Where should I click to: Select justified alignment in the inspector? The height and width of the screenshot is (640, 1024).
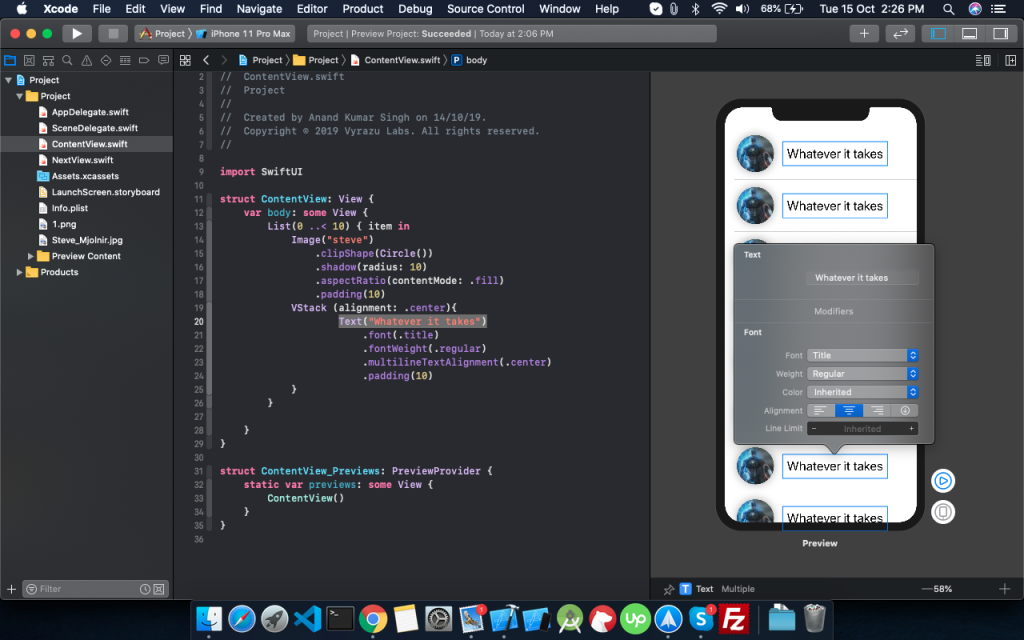click(x=905, y=410)
